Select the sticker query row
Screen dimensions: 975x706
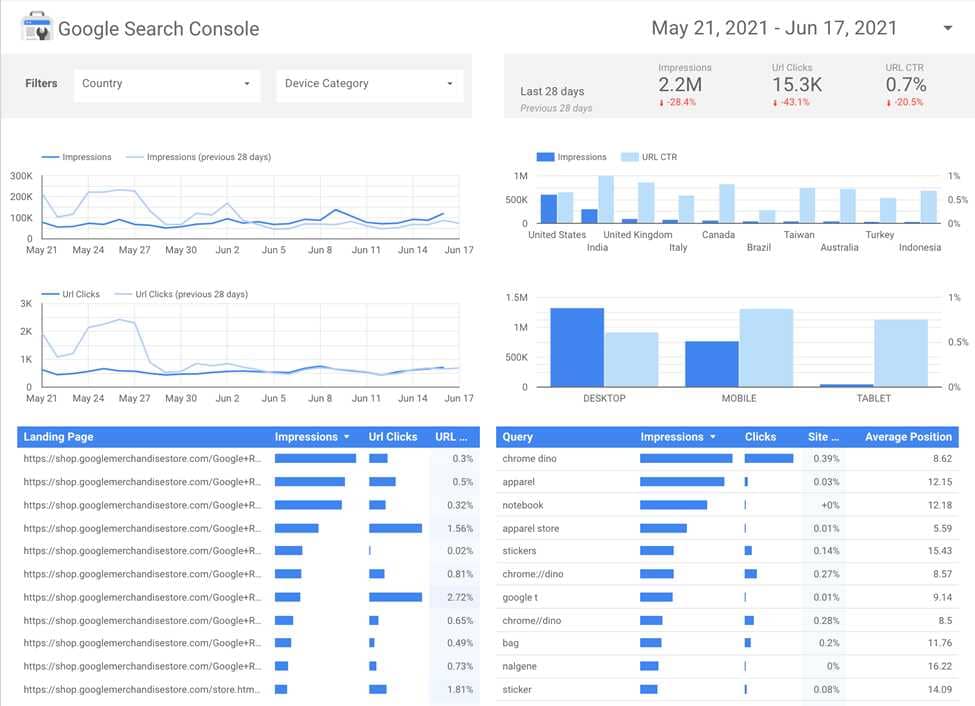click(727, 689)
